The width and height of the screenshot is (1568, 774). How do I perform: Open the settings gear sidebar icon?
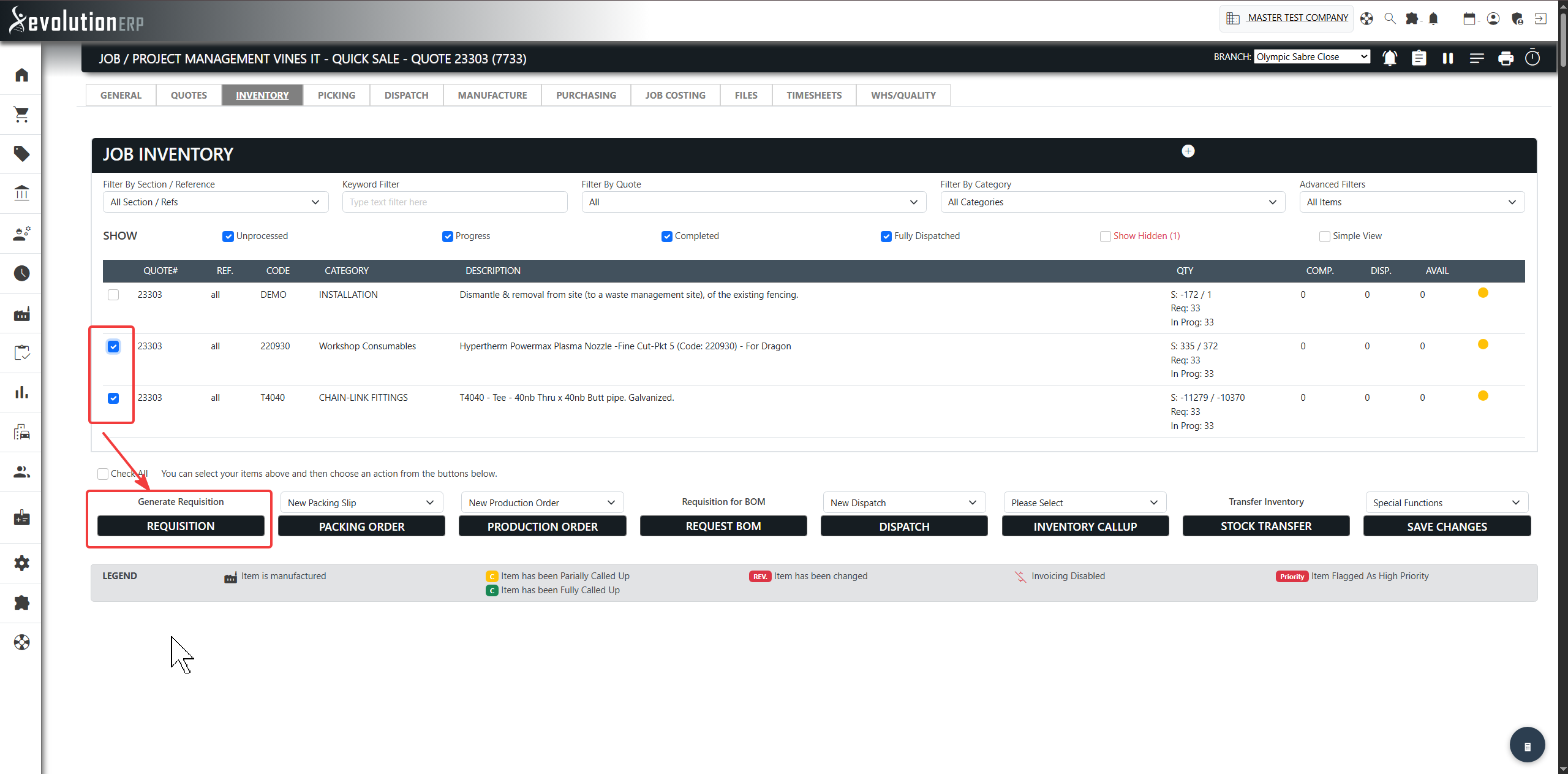[22, 563]
